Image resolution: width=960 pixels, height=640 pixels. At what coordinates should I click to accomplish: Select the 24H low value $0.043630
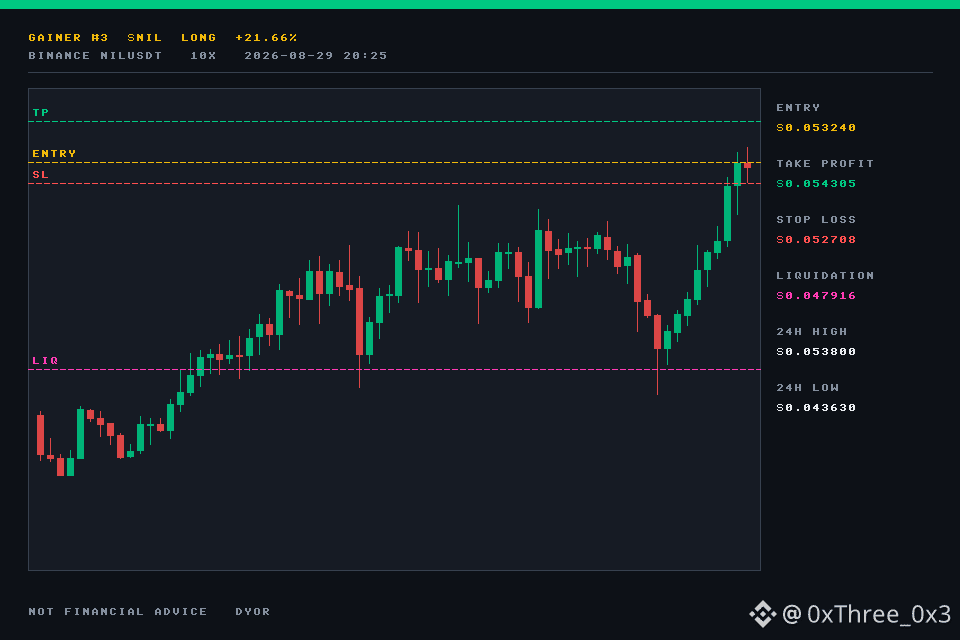tap(816, 408)
